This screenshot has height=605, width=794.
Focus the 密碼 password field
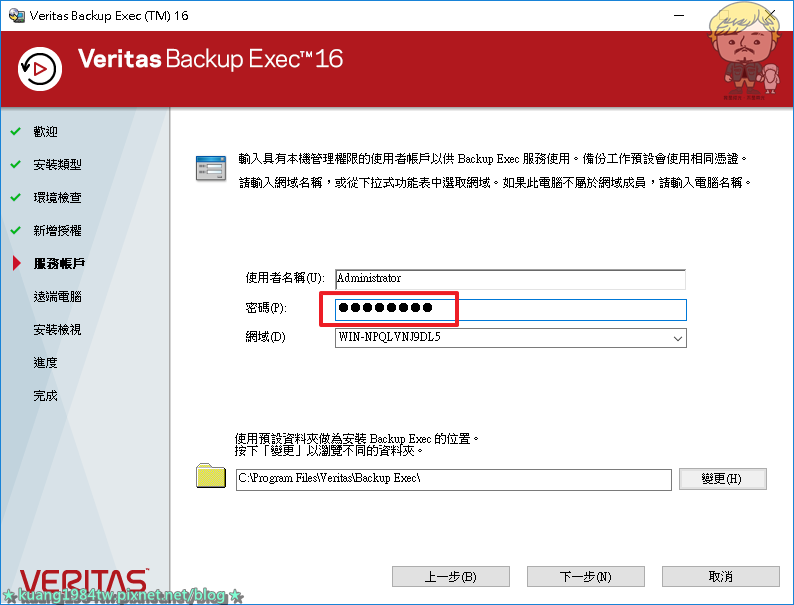tap(510, 309)
